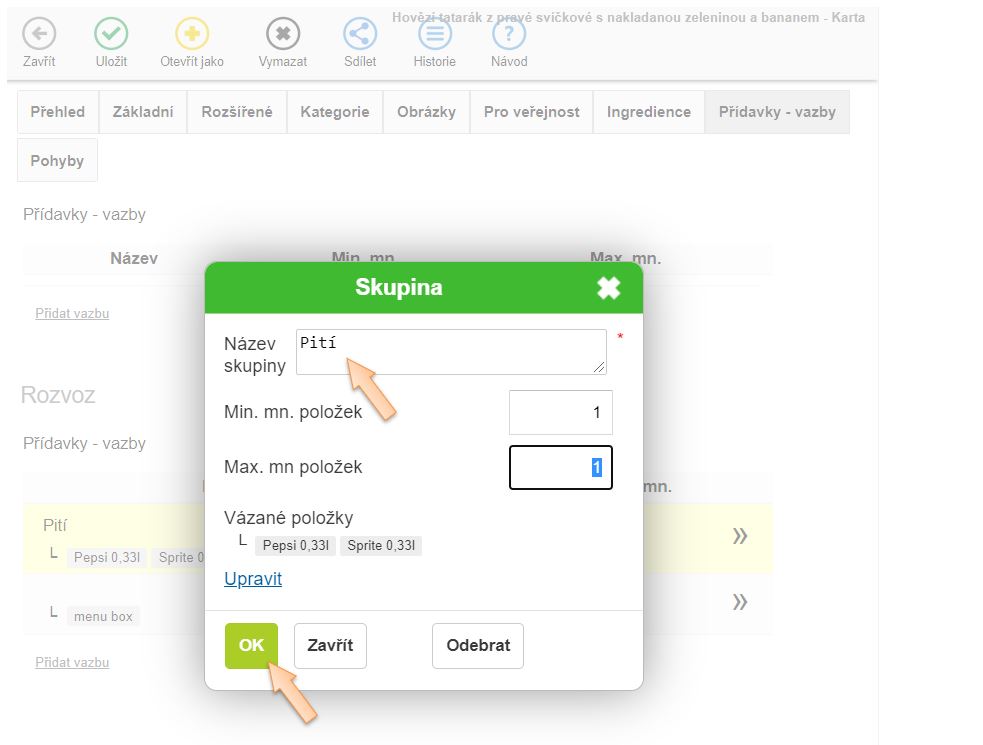Viewport: 983px width, 745px height.
Task: Open the Sdílet share icon
Action: coord(360,34)
